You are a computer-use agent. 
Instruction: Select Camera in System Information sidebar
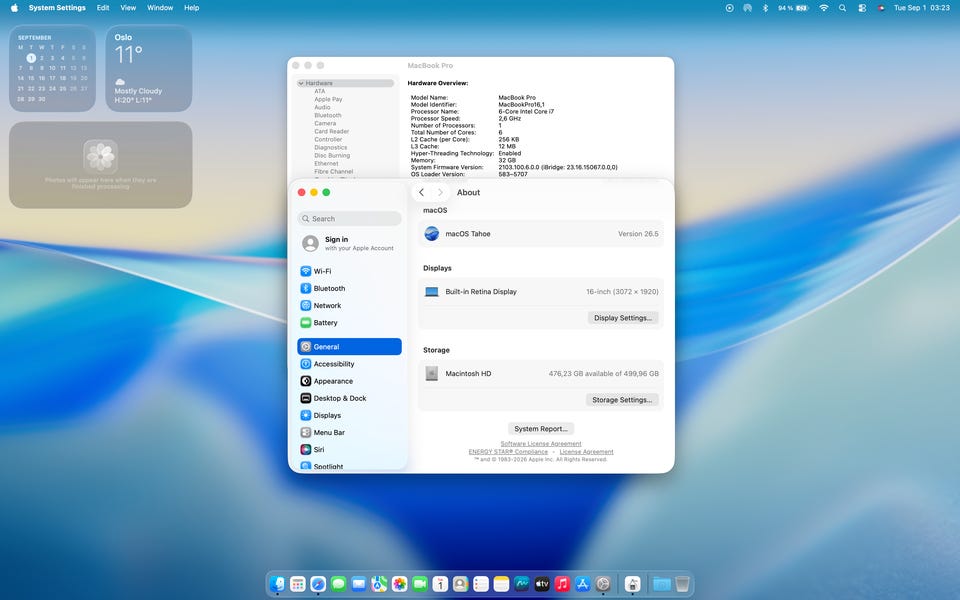(x=325, y=123)
